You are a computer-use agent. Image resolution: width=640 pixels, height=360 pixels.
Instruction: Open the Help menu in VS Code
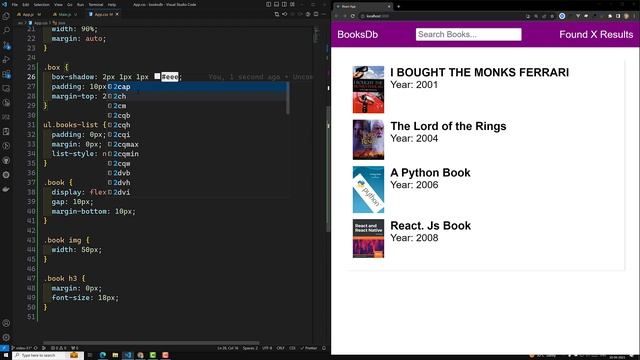pos(112,4)
